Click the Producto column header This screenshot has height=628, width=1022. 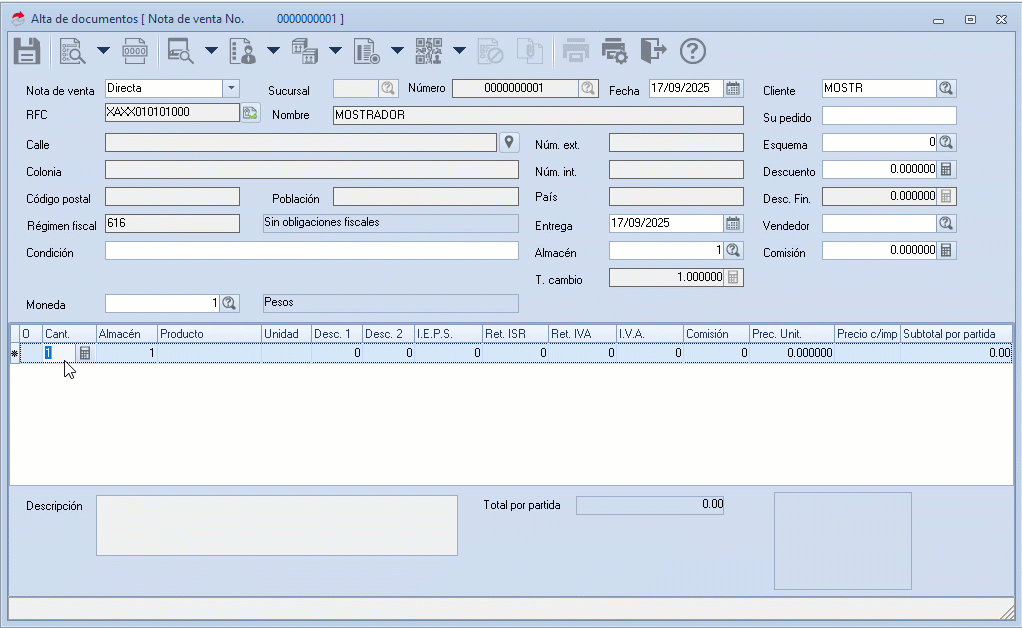point(208,333)
